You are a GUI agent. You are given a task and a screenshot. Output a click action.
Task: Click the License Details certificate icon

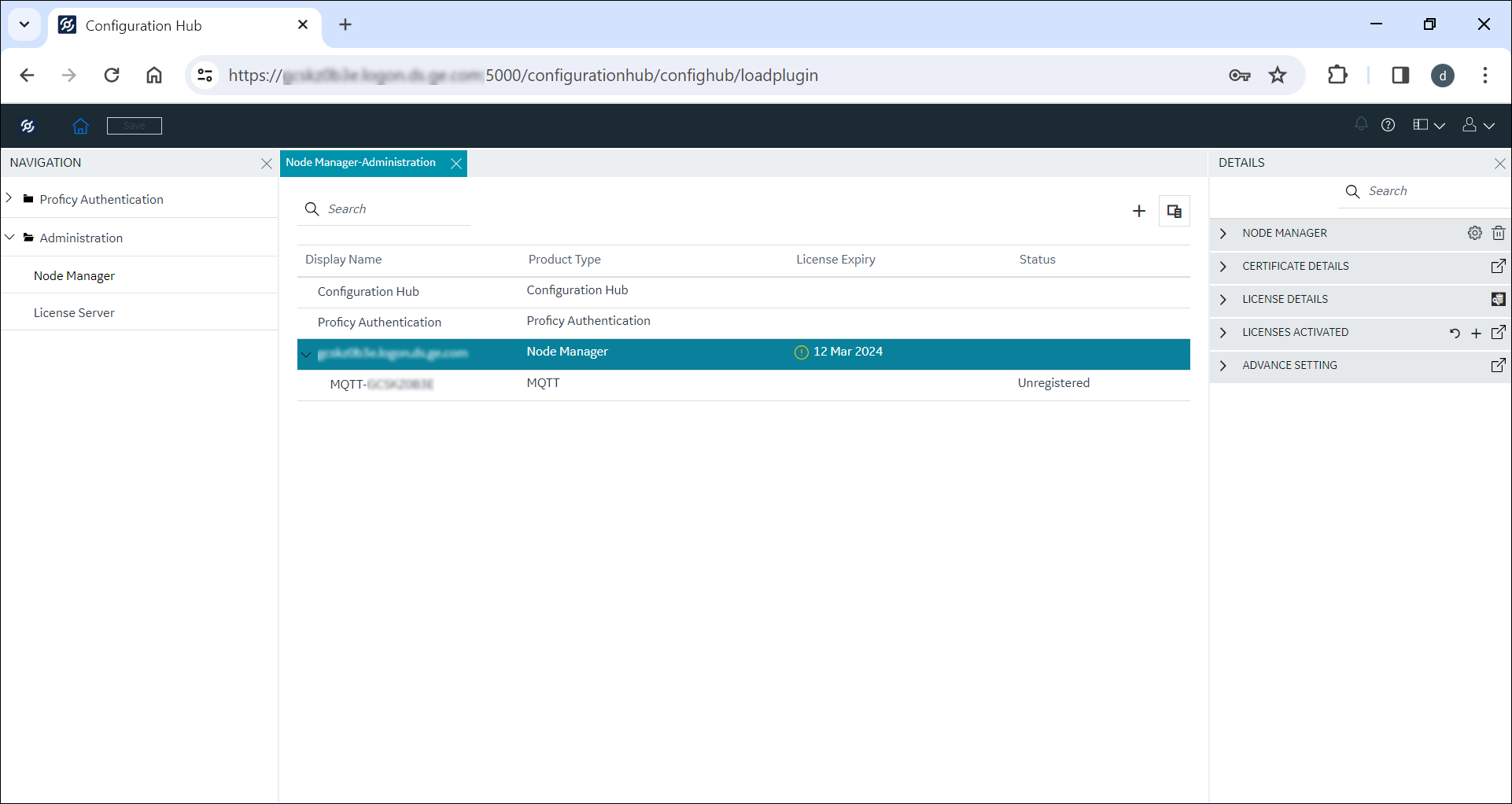pyautogui.click(x=1499, y=299)
